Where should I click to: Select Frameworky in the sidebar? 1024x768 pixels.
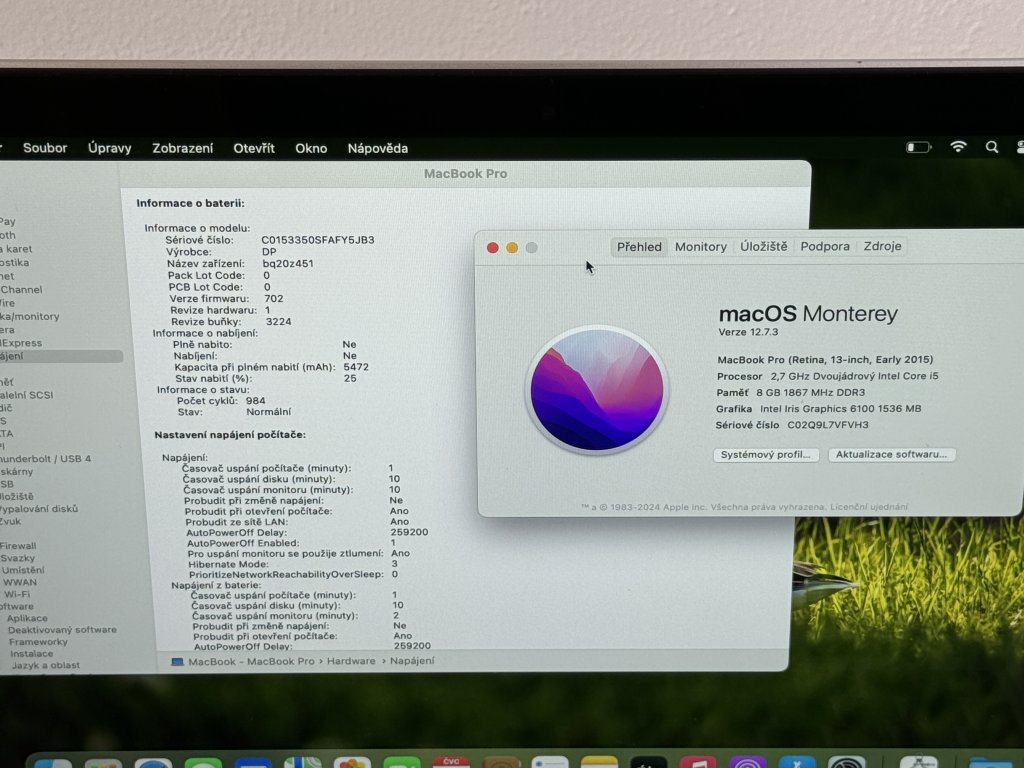[x=39, y=641]
